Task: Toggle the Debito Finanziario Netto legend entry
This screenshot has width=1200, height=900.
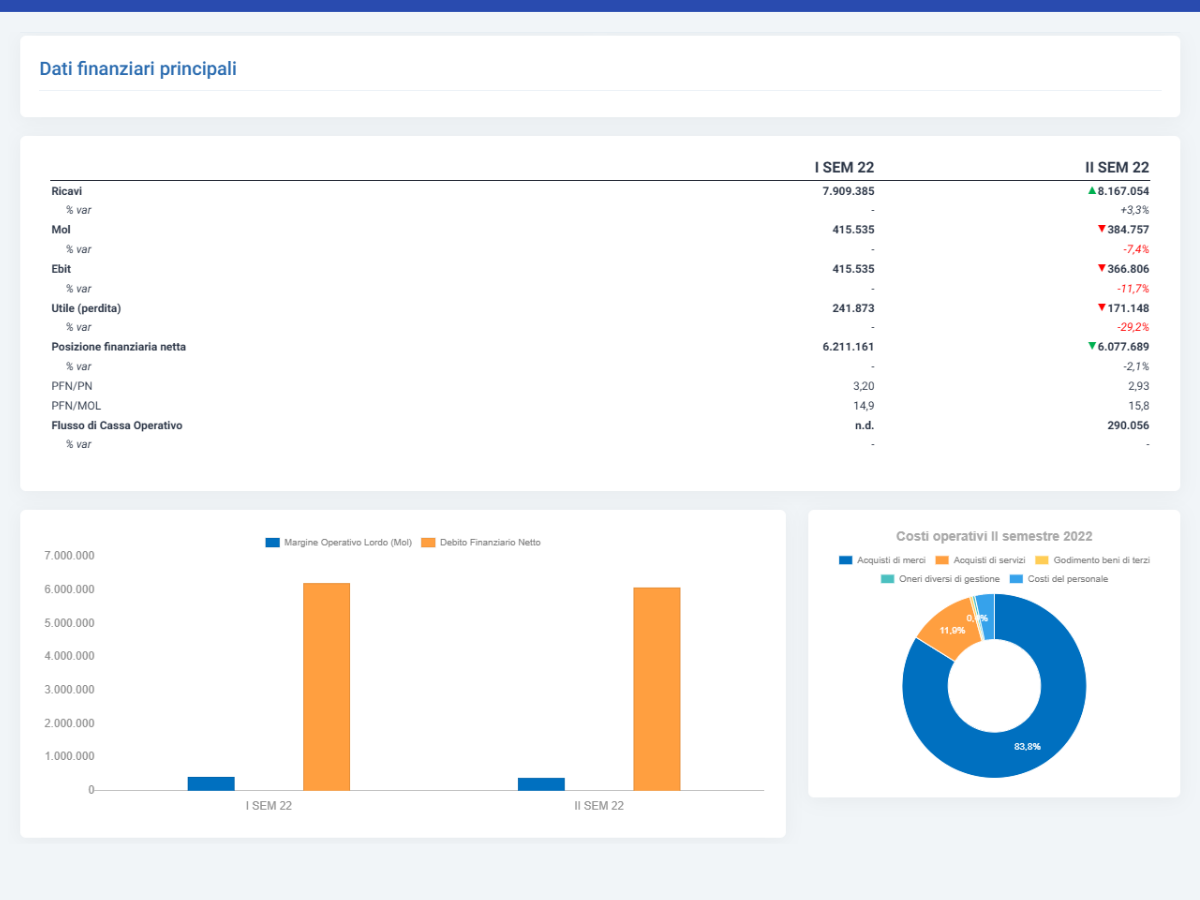Action: (481, 542)
